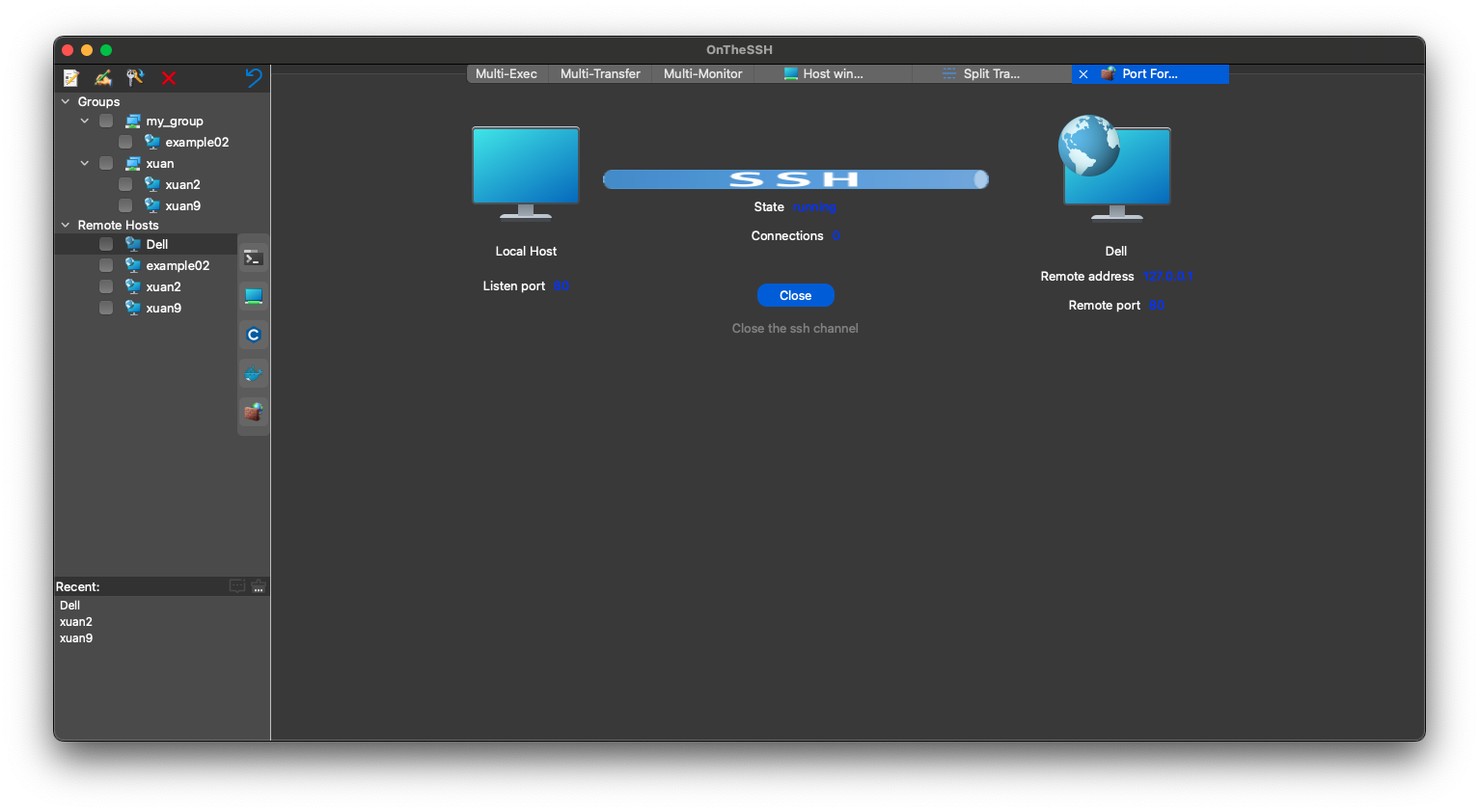Click the SSH channel progress bar

(795, 179)
